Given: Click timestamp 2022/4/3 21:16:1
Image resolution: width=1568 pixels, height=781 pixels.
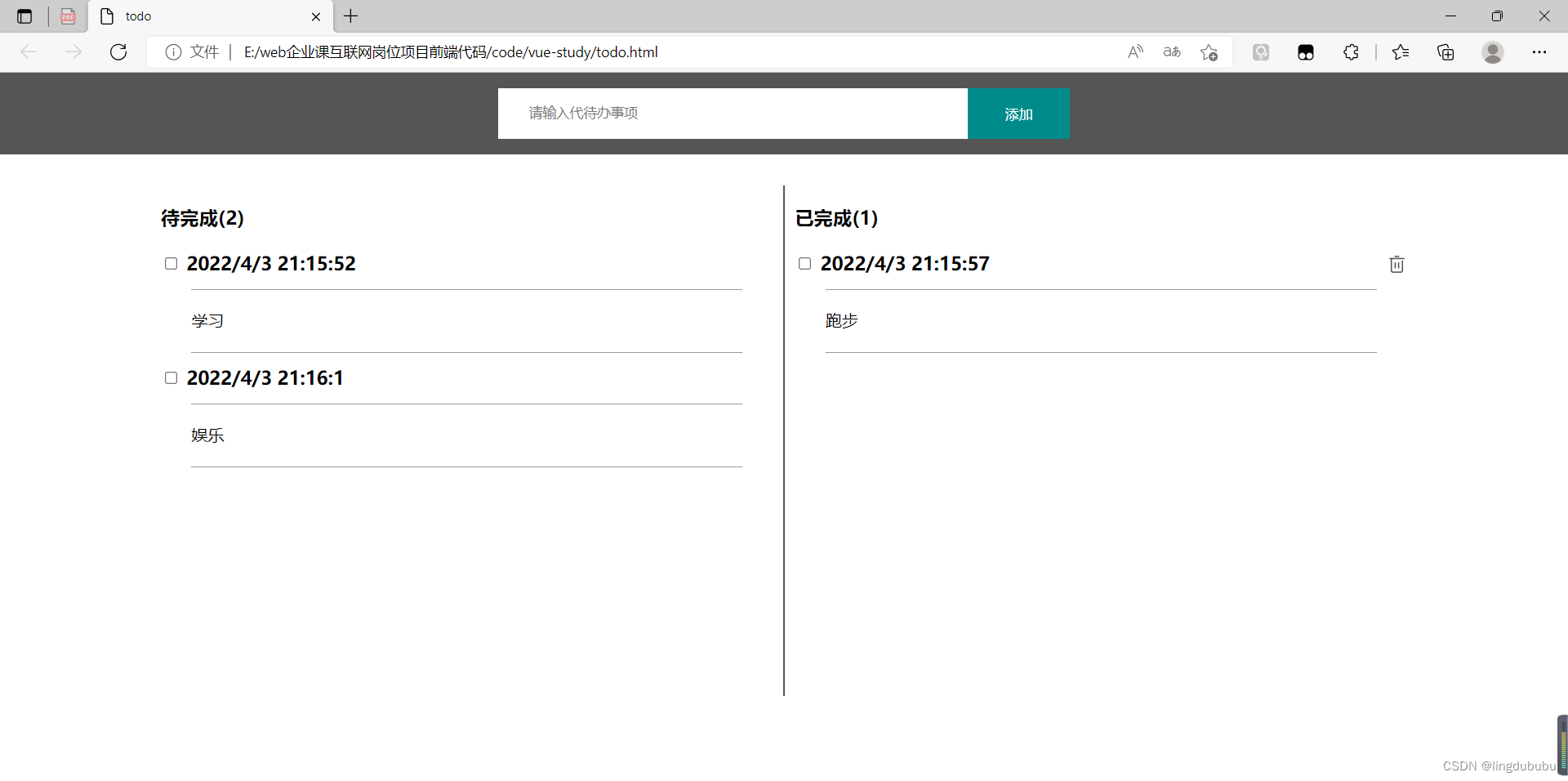Looking at the screenshot, I should click(265, 378).
